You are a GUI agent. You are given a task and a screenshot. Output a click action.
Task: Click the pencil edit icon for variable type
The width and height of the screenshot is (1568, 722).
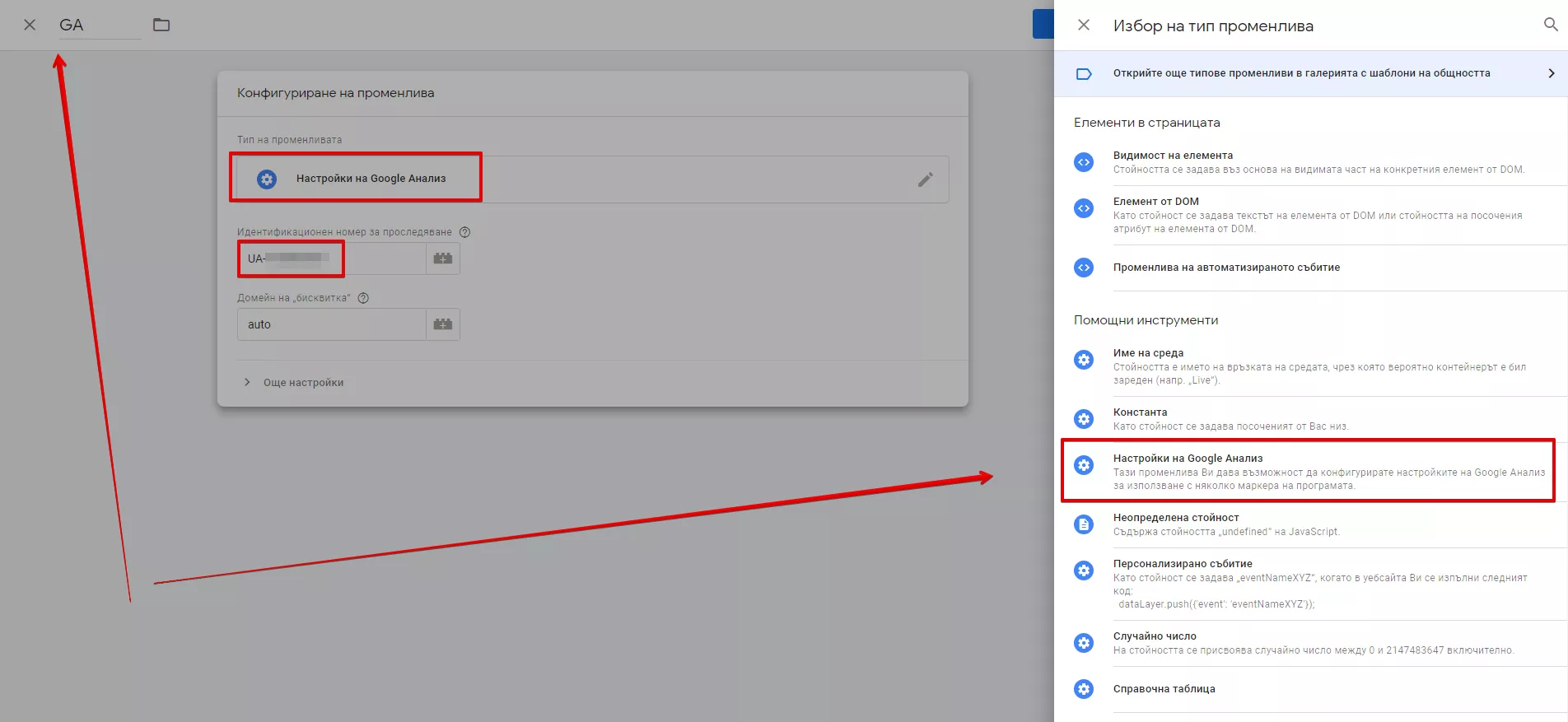[926, 179]
